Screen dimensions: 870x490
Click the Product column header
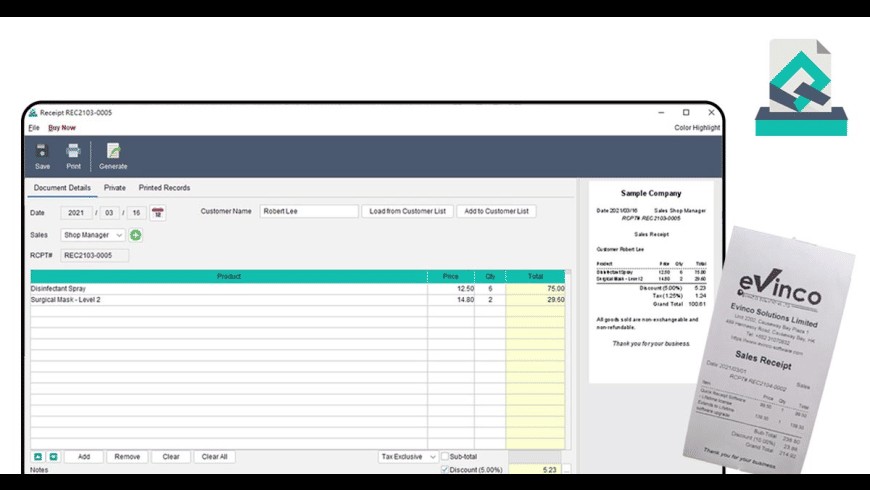click(229, 276)
